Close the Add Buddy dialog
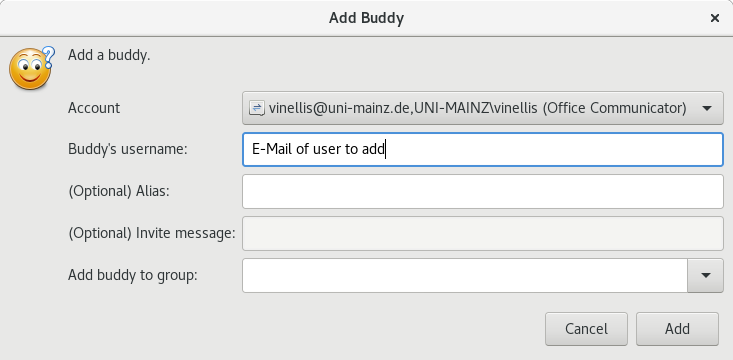Screen dimensions: 733x360 point(714,18)
